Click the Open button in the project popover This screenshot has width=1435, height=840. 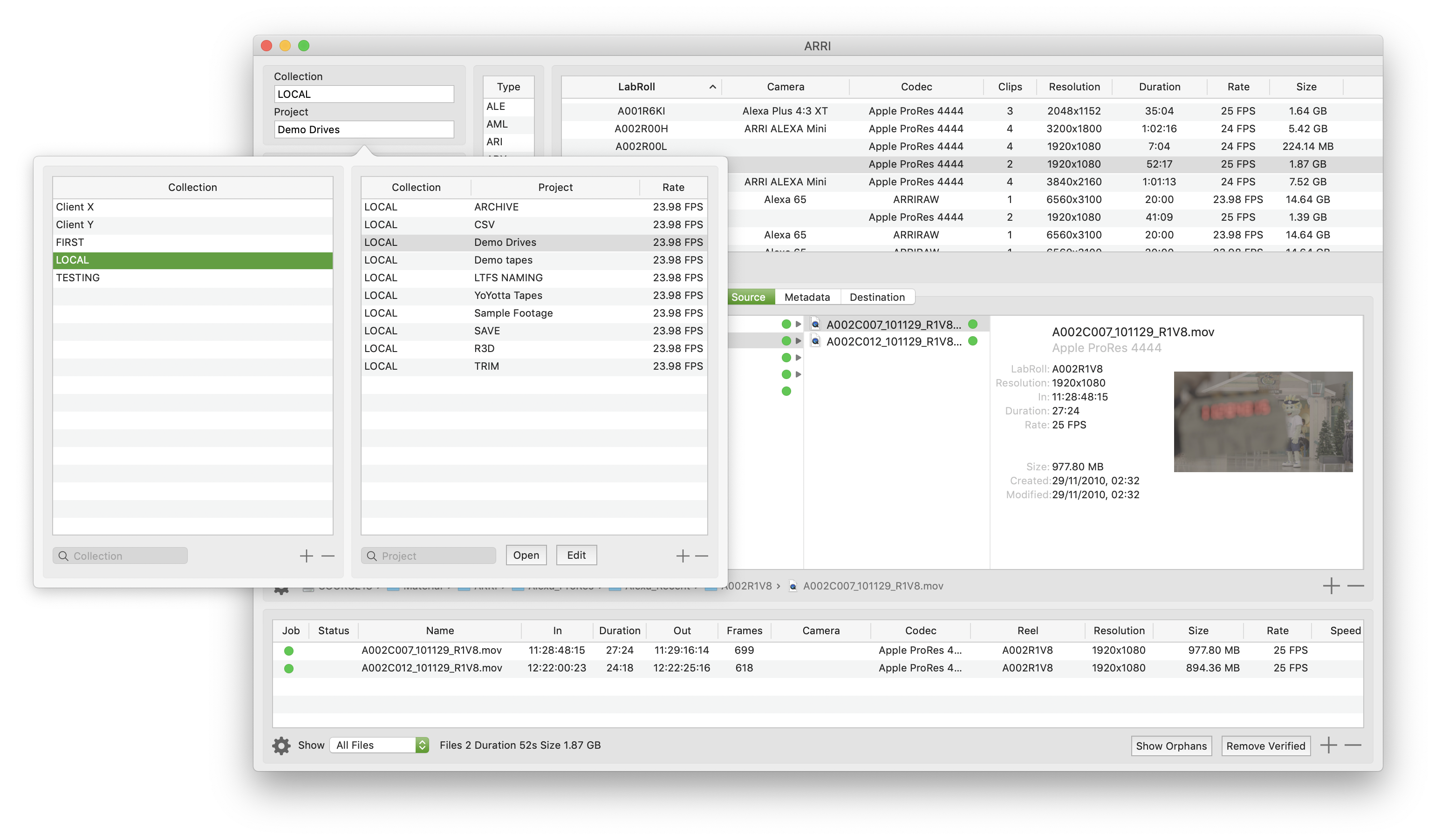pyautogui.click(x=526, y=555)
